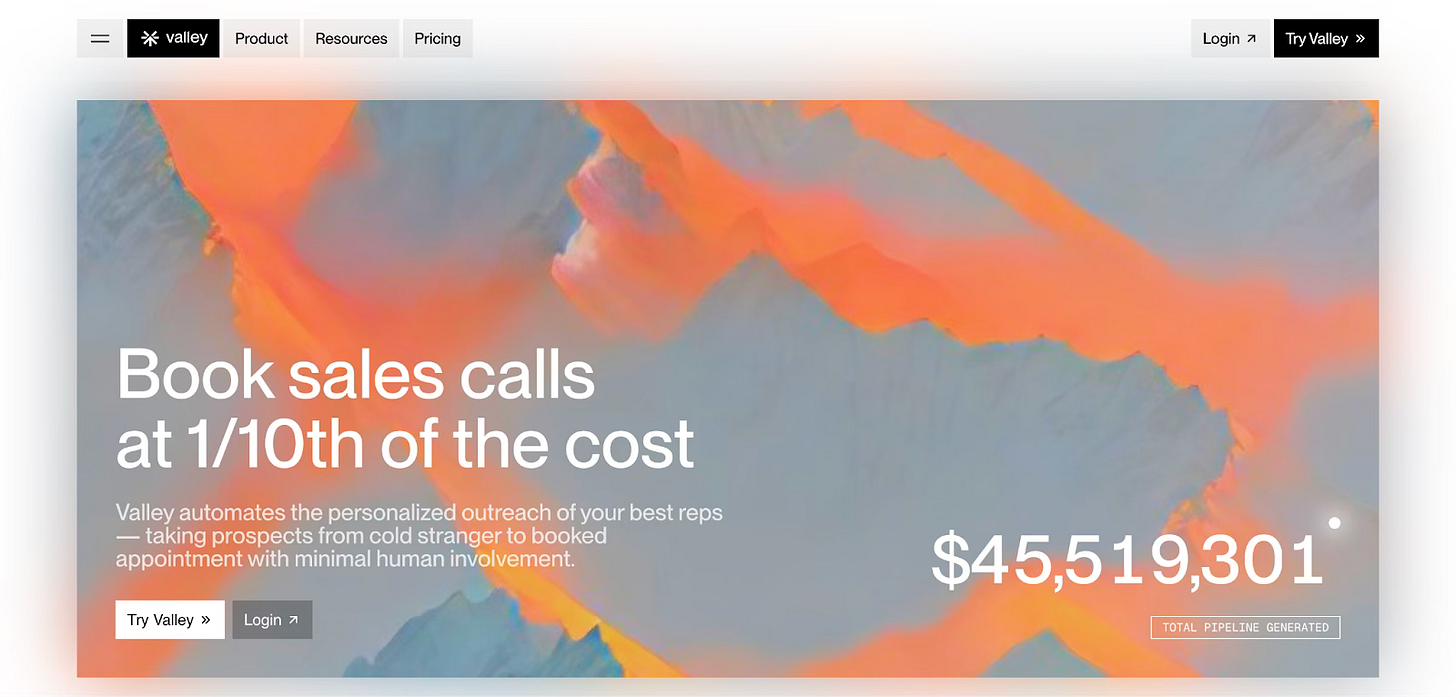Open the Resources menu
Viewport: 1456px width, 697px height.
point(351,38)
